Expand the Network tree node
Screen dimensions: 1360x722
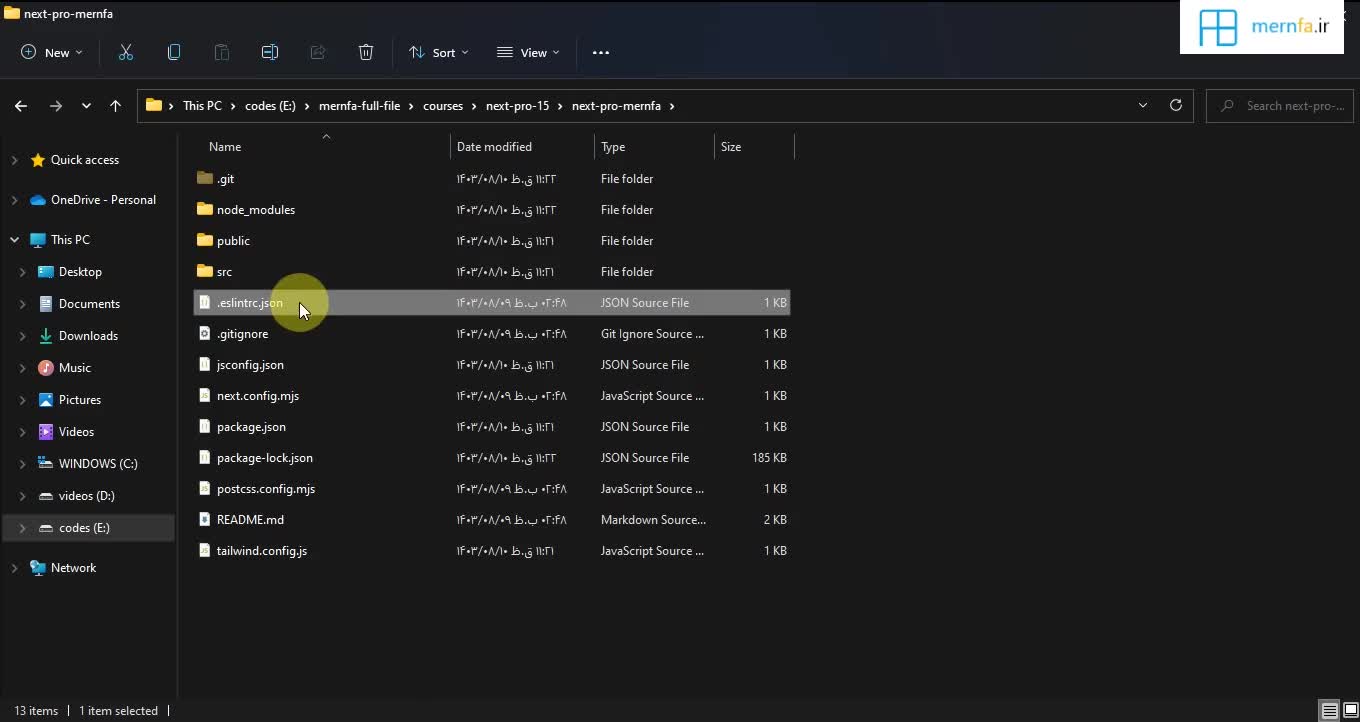[x=14, y=568]
